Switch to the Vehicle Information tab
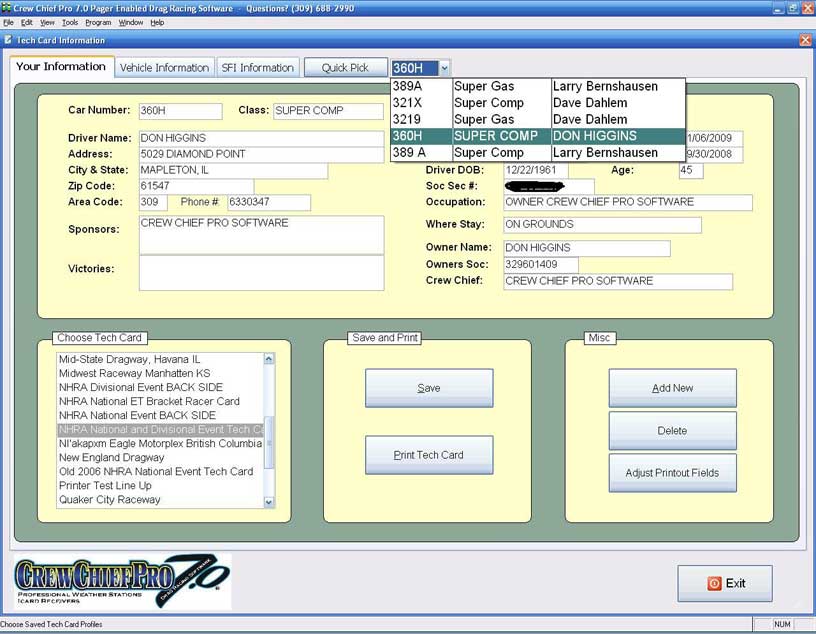816x634 pixels. 164,68
